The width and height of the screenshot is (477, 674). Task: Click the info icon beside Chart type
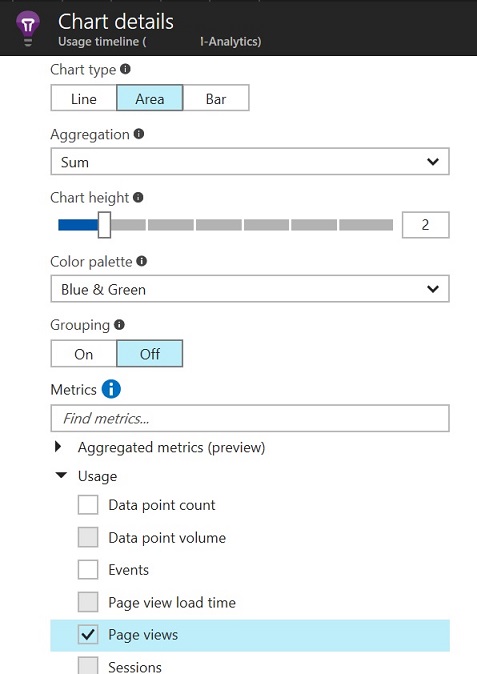point(125,69)
